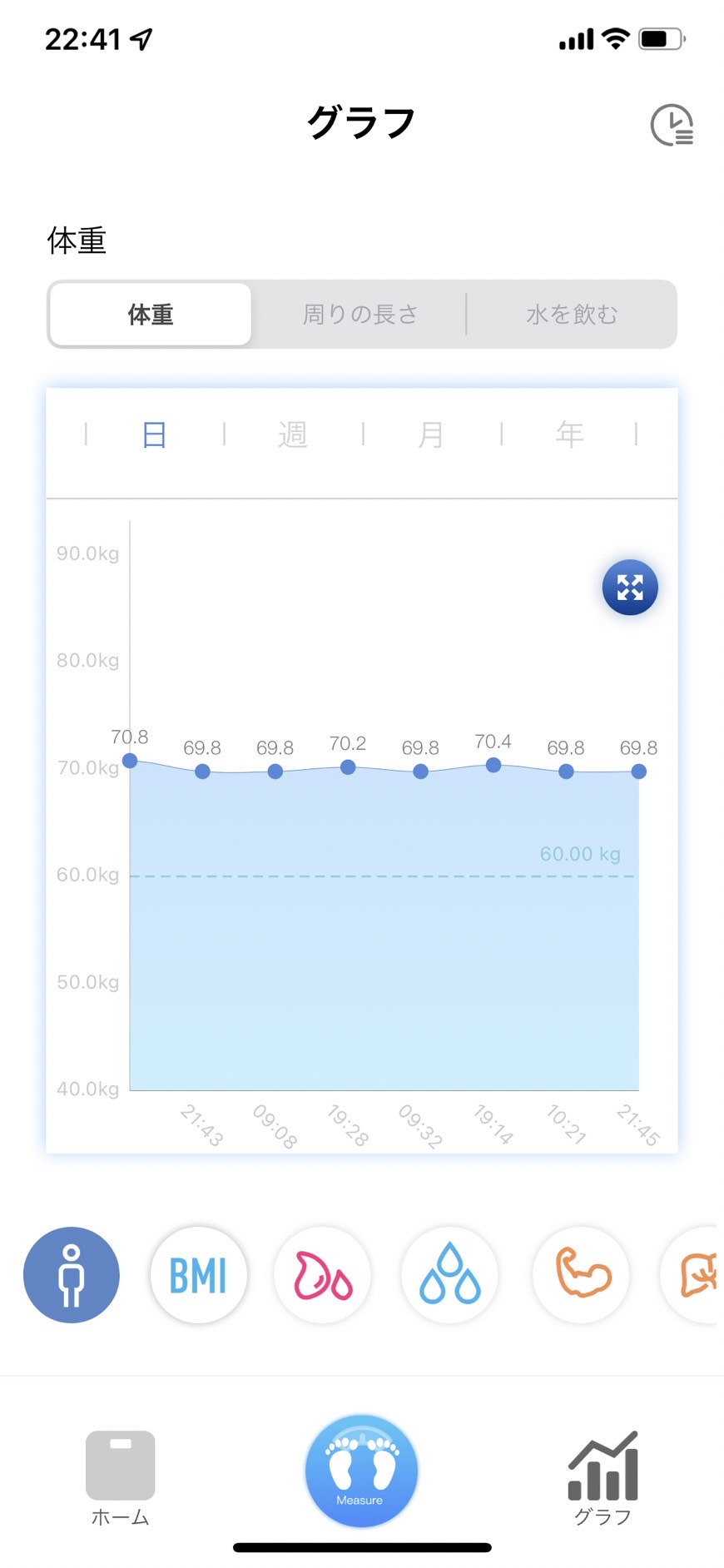Viewport: 724px width, 1568px height.
Task: Open the グラフ tab in bottom bar
Action: [x=603, y=1478]
